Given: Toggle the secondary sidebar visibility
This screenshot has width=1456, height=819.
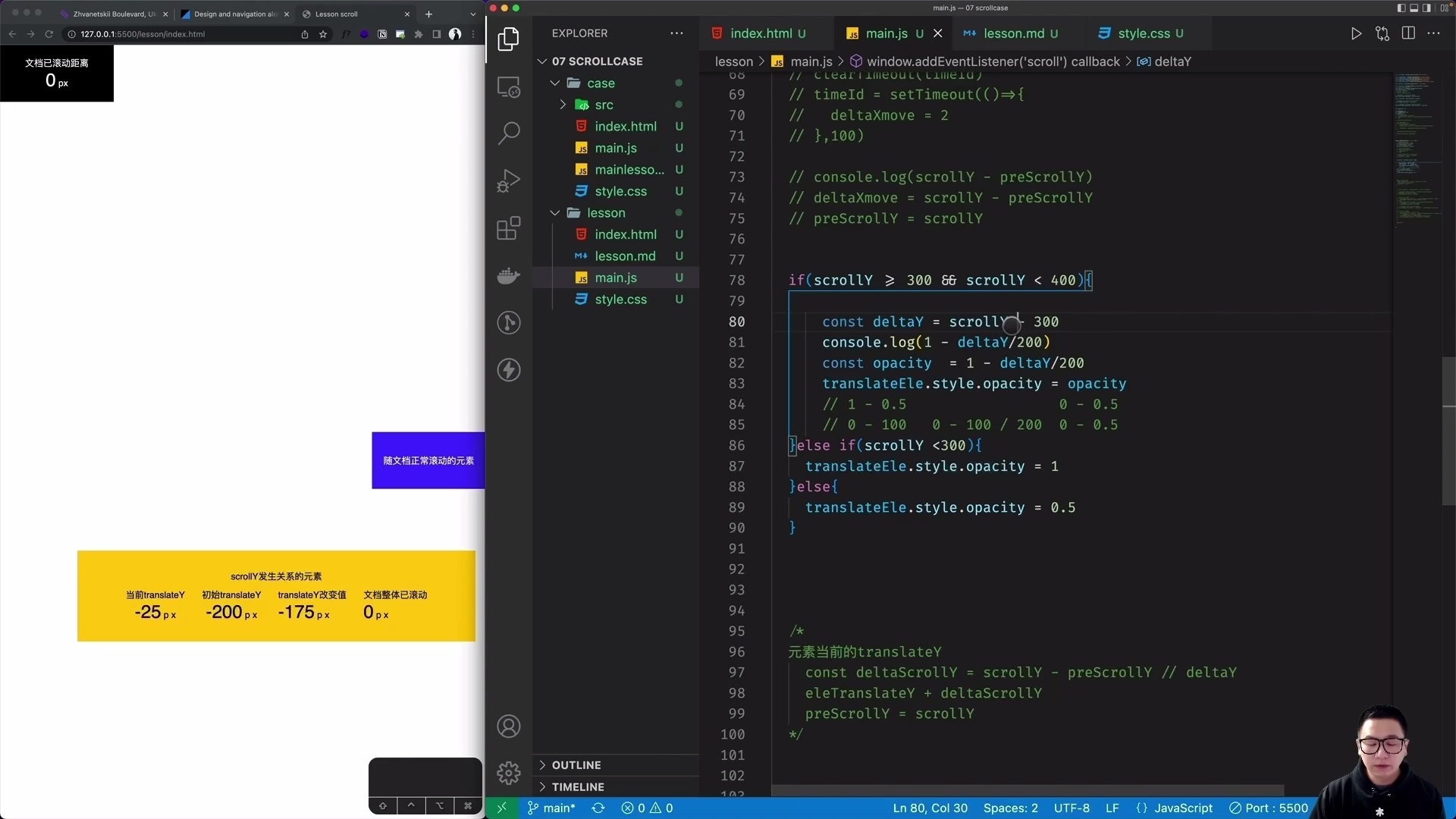Looking at the screenshot, I should pos(1426,8).
